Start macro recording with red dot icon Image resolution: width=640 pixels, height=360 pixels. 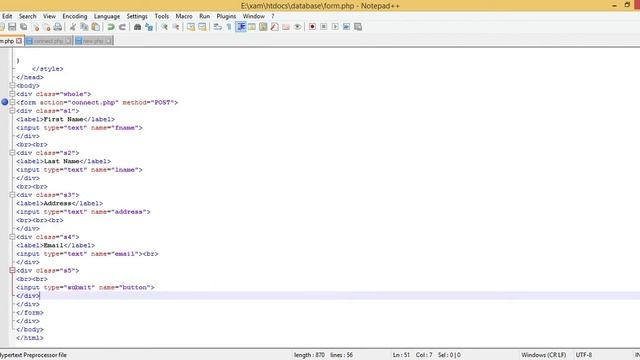[x=312, y=27]
